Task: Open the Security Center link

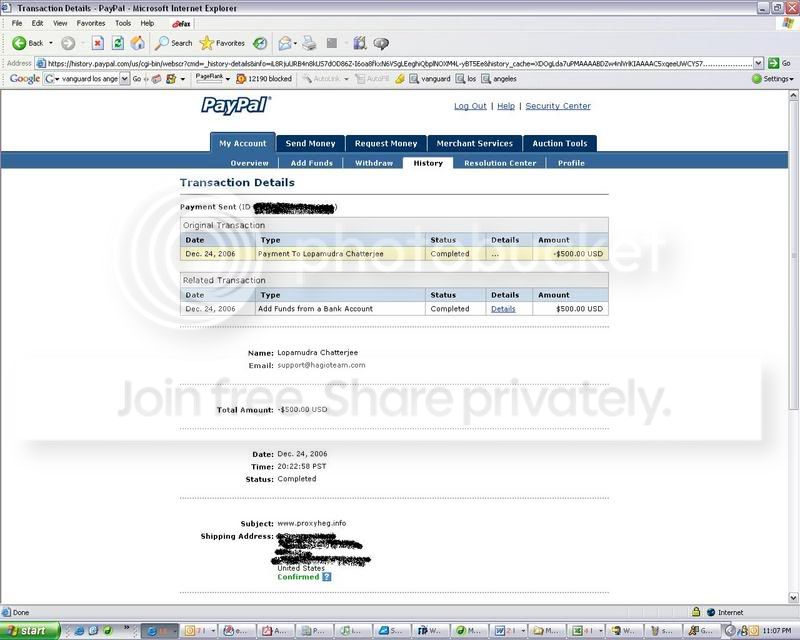Action: [x=558, y=106]
